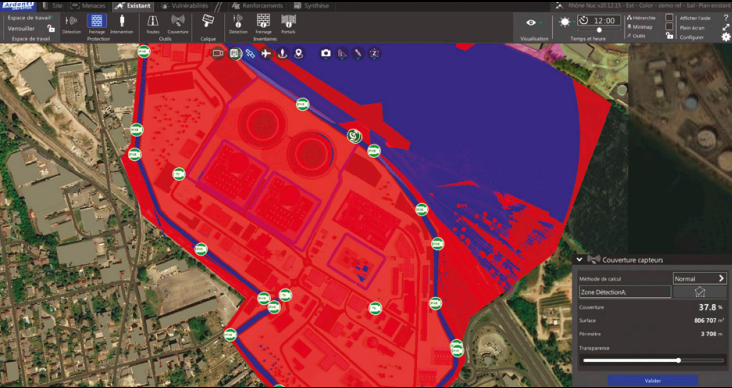Viewport: 732px width, 388px height.
Task: Click the polygon zone picker button
Action: pyautogui.click(x=700, y=292)
